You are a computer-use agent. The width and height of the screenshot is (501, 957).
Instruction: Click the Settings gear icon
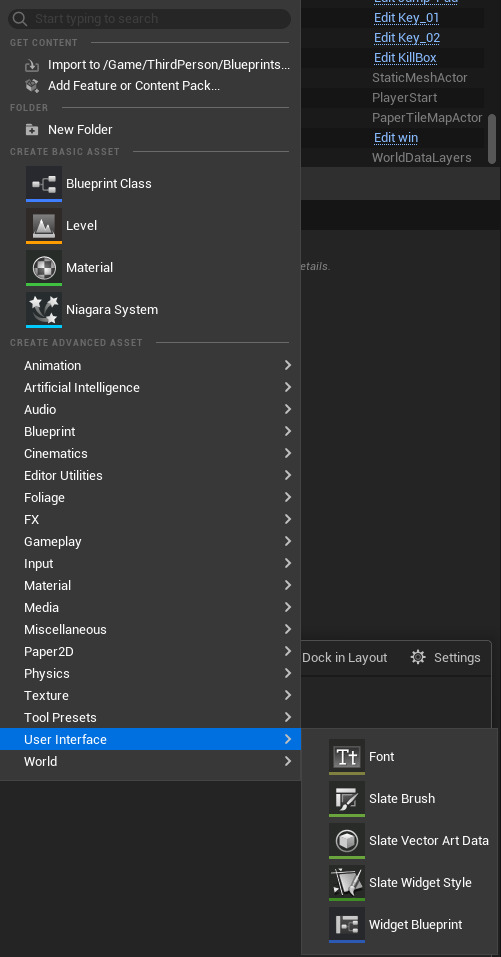[x=418, y=657]
